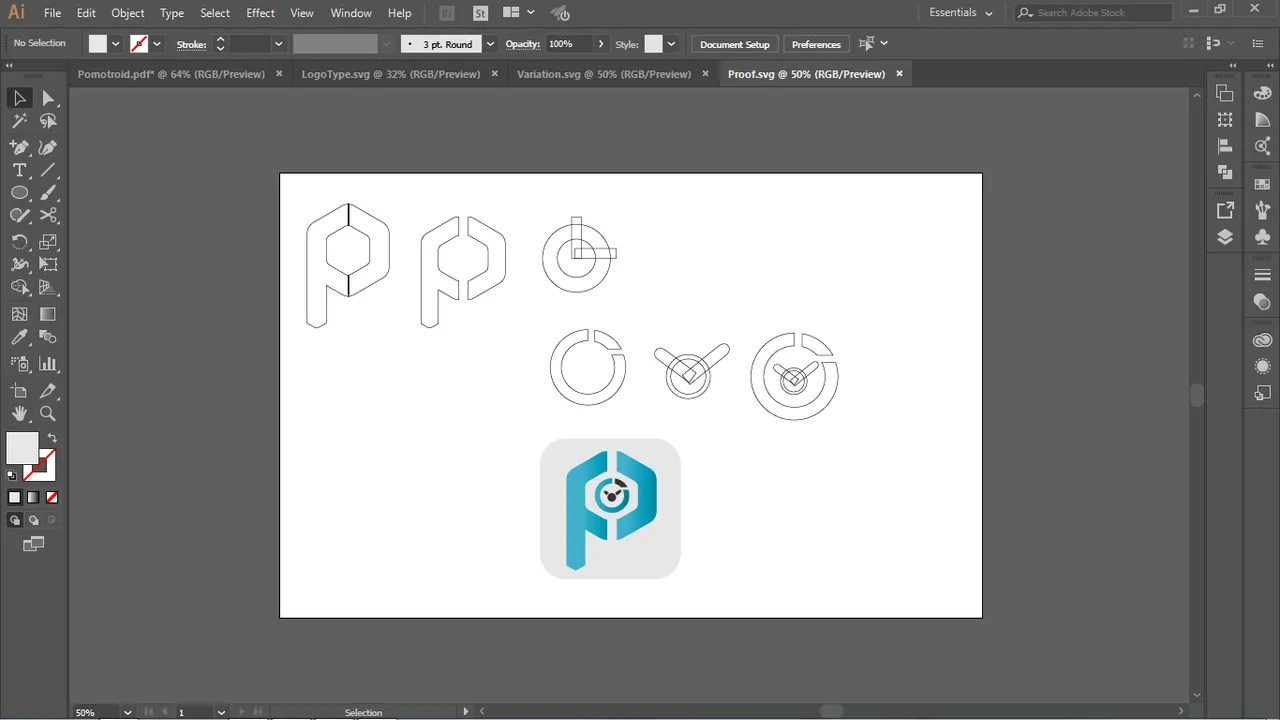Choose the Eyedropper tool
The image size is (1280, 720).
pyautogui.click(x=19, y=337)
